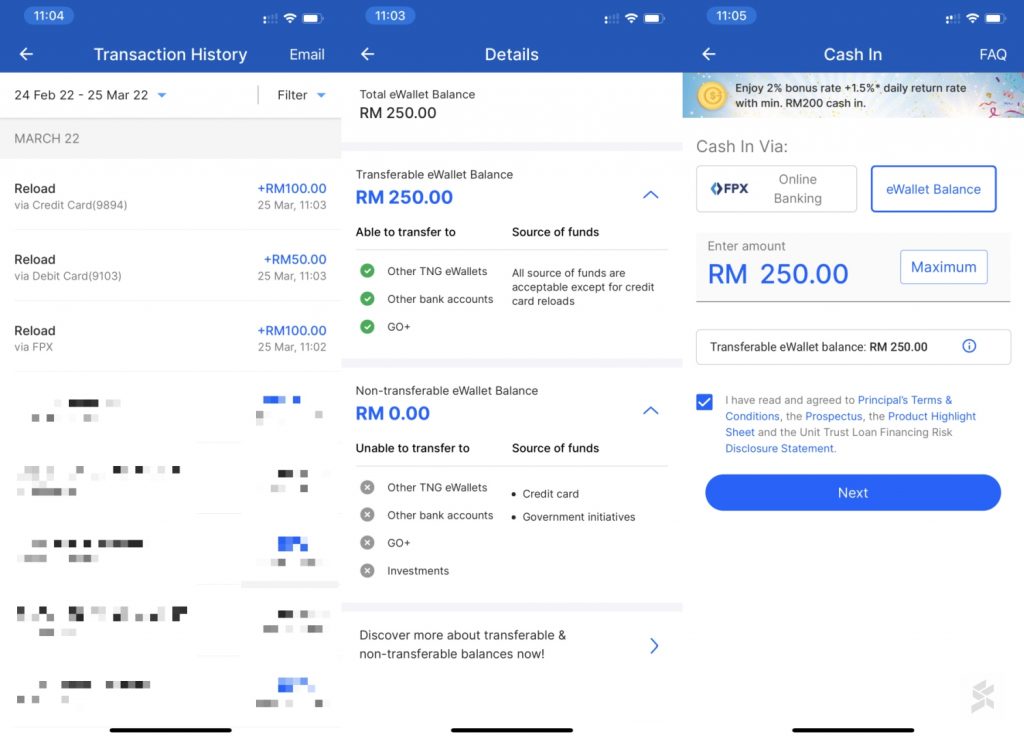Select Online Banking cash-in method
This screenshot has height=739, width=1024.
776,189
